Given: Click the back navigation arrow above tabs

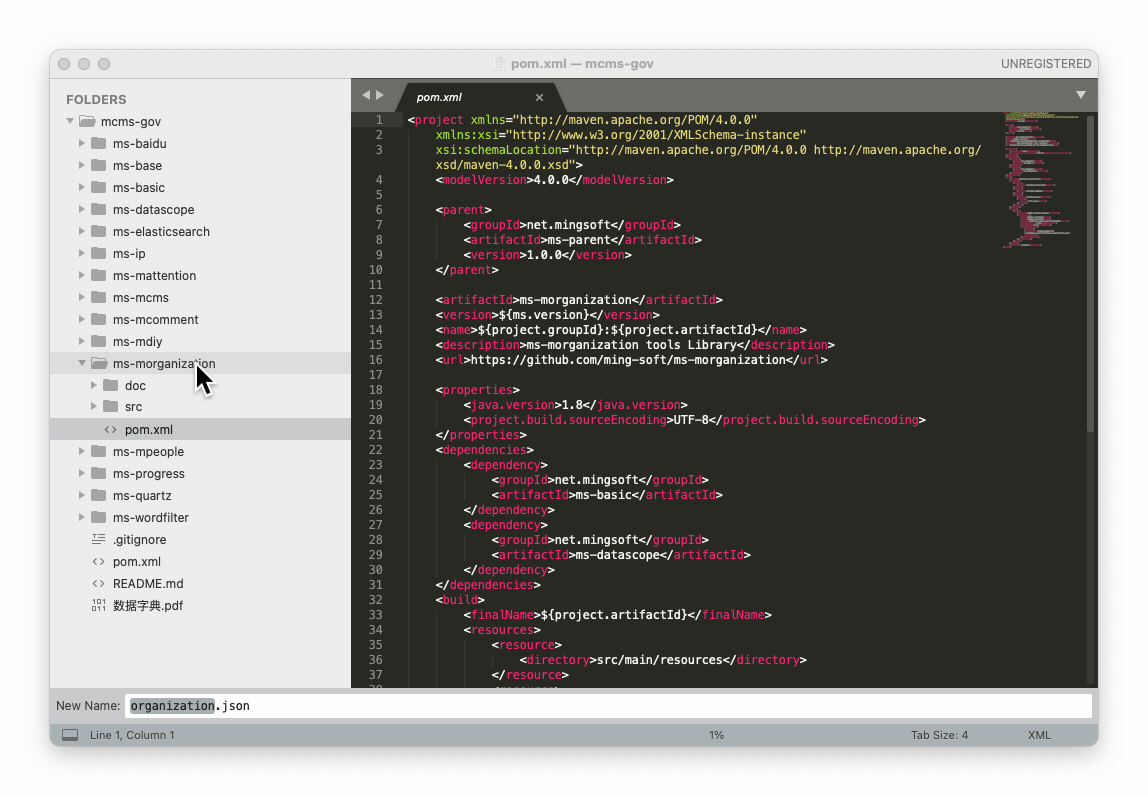Looking at the screenshot, I should pos(366,96).
